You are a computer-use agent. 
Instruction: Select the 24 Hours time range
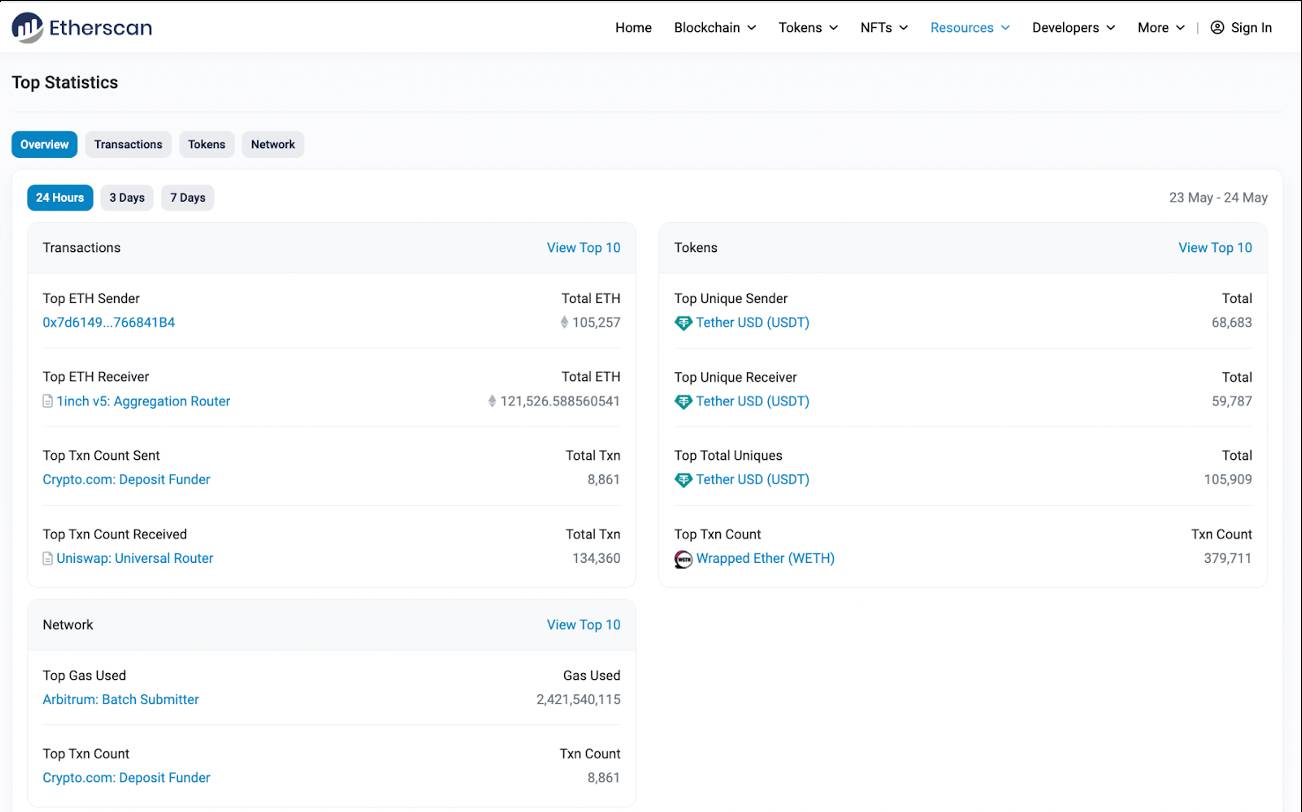(x=60, y=197)
